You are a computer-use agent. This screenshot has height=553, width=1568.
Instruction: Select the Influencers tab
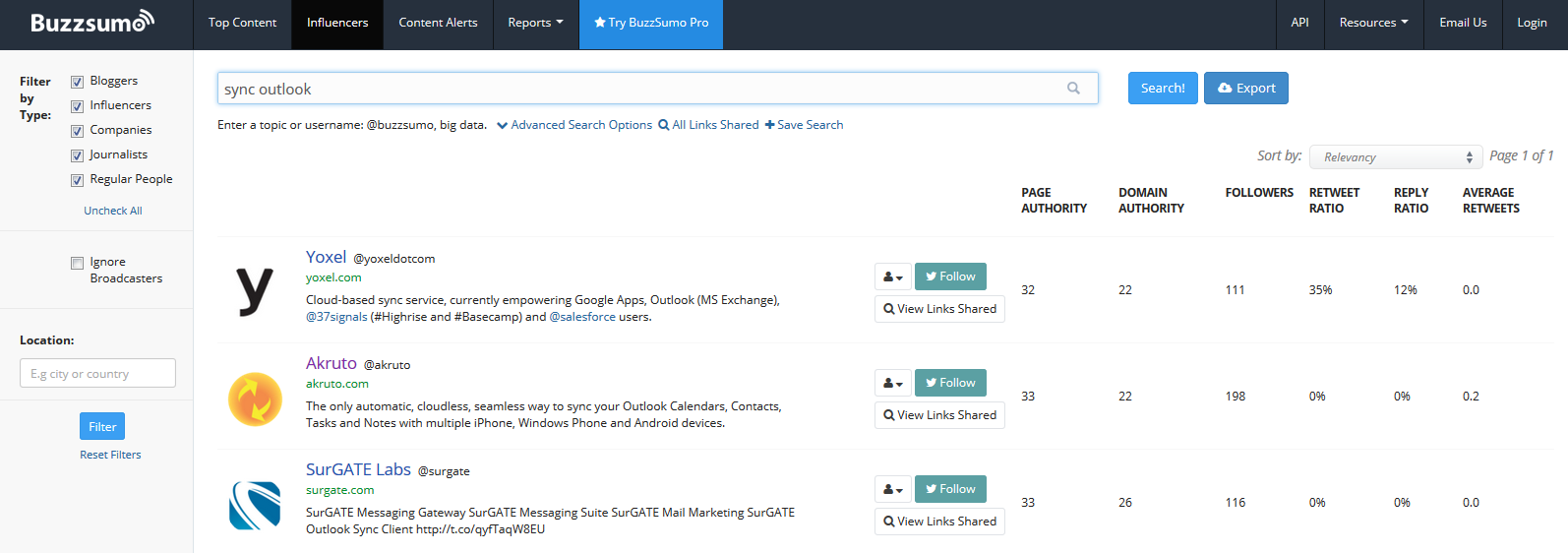tap(337, 23)
